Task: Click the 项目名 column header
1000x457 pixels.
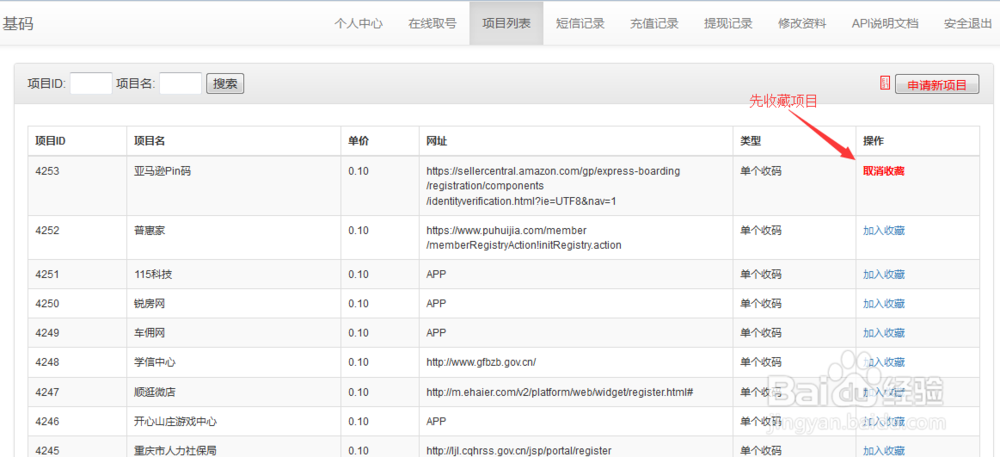Action: [149, 141]
